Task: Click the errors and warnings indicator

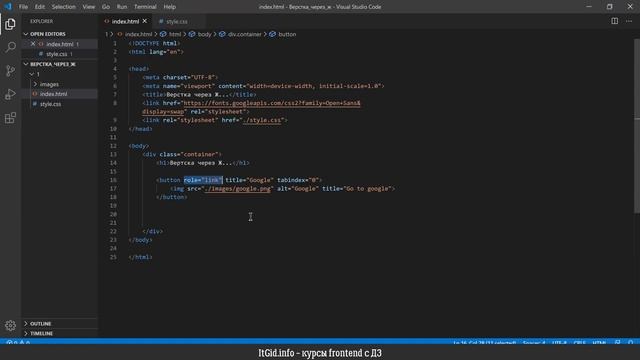Action: pyautogui.click(x=18, y=342)
